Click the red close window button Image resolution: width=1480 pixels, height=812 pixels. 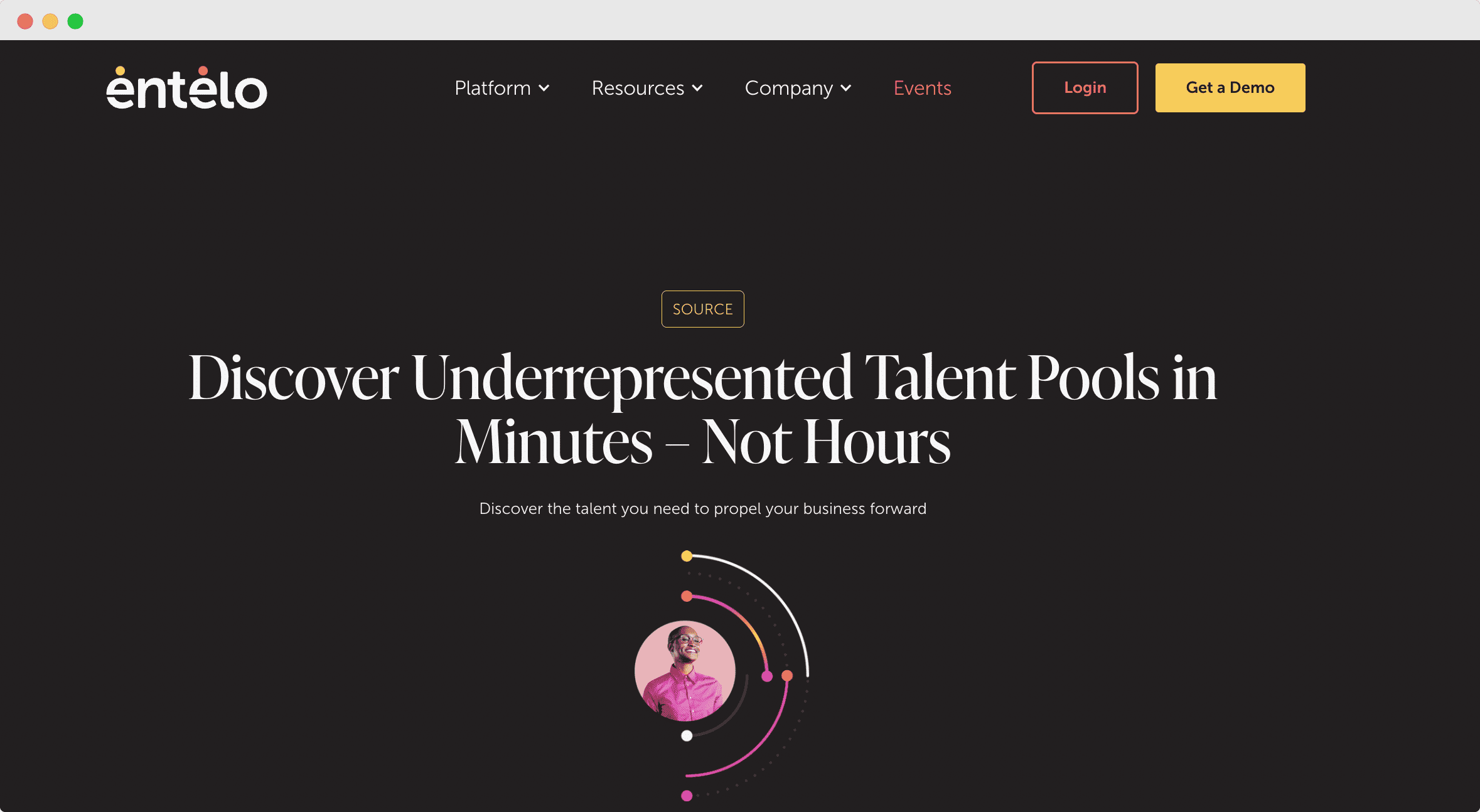pyautogui.click(x=25, y=21)
